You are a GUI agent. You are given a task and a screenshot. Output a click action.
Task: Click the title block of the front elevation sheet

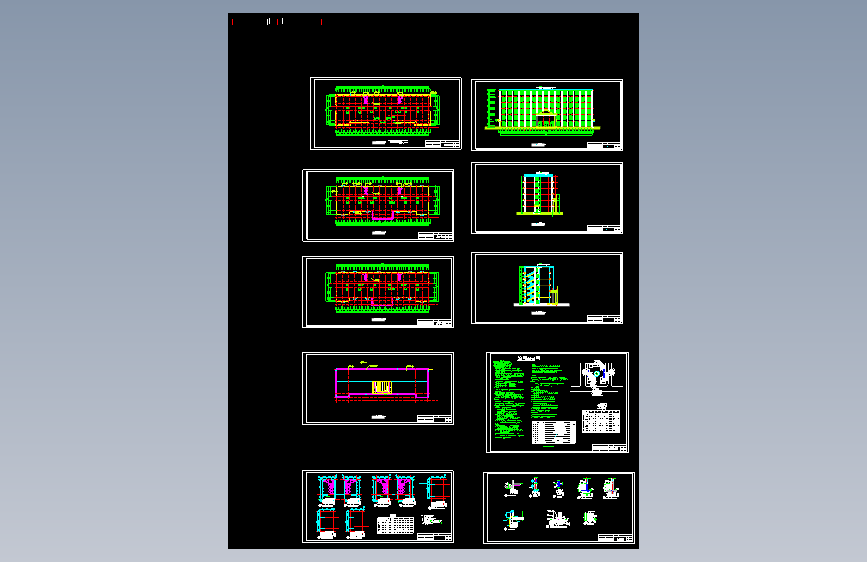click(604, 146)
